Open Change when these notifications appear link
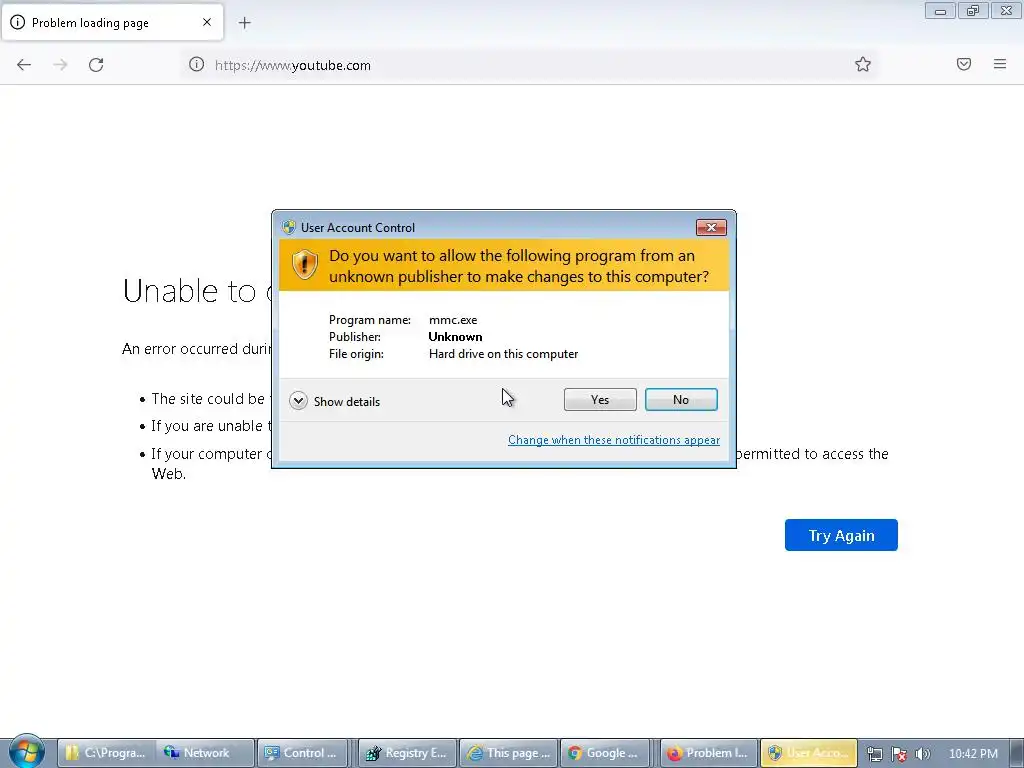 [x=614, y=440]
